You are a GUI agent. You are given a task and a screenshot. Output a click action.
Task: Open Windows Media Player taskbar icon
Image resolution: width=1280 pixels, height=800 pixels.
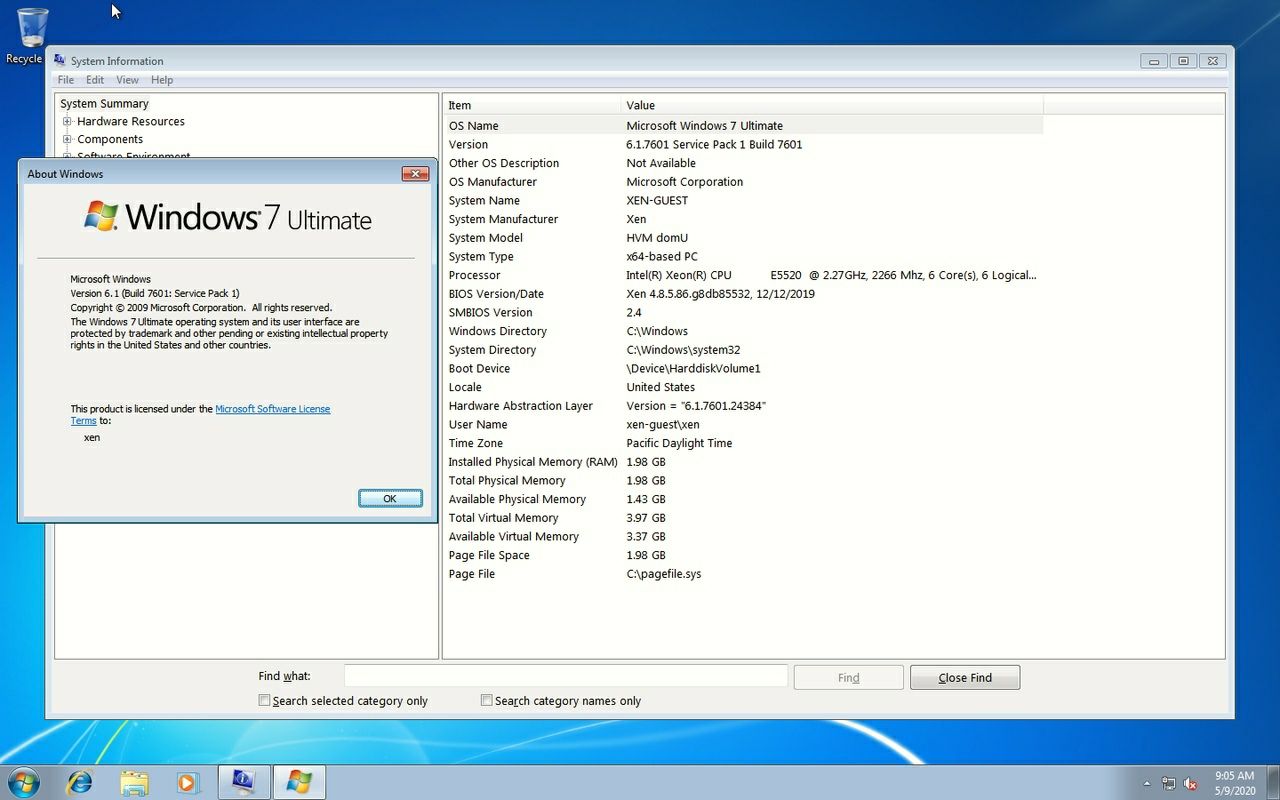point(188,782)
